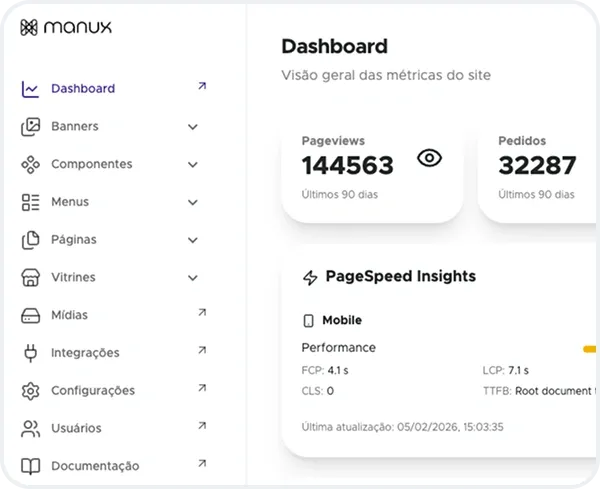Open the Documentação link
Viewport: 600px width, 489px height.
(95, 466)
